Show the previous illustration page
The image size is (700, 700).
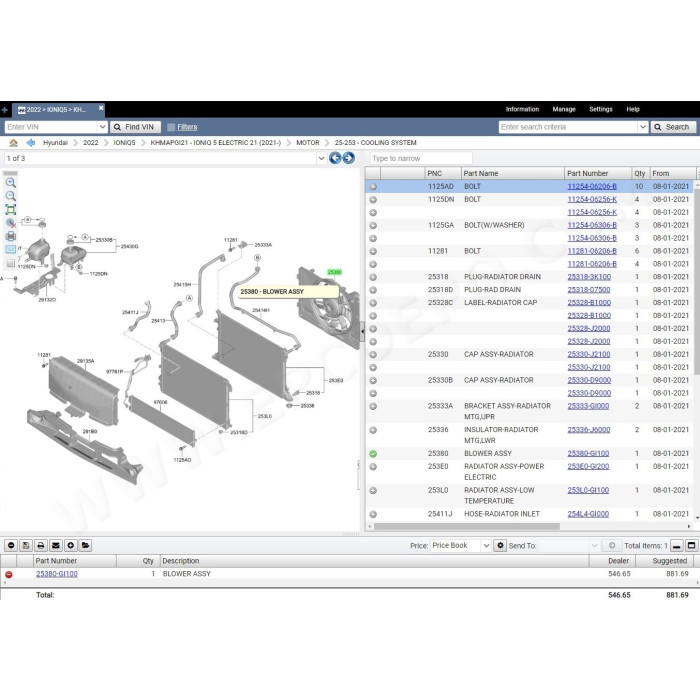coord(335,158)
